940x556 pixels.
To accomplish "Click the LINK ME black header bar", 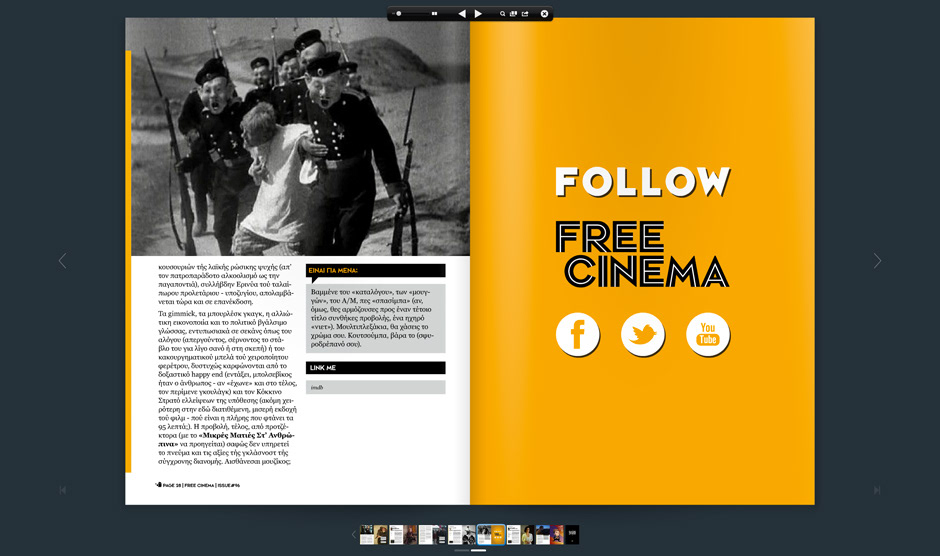I will click(375, 368).
